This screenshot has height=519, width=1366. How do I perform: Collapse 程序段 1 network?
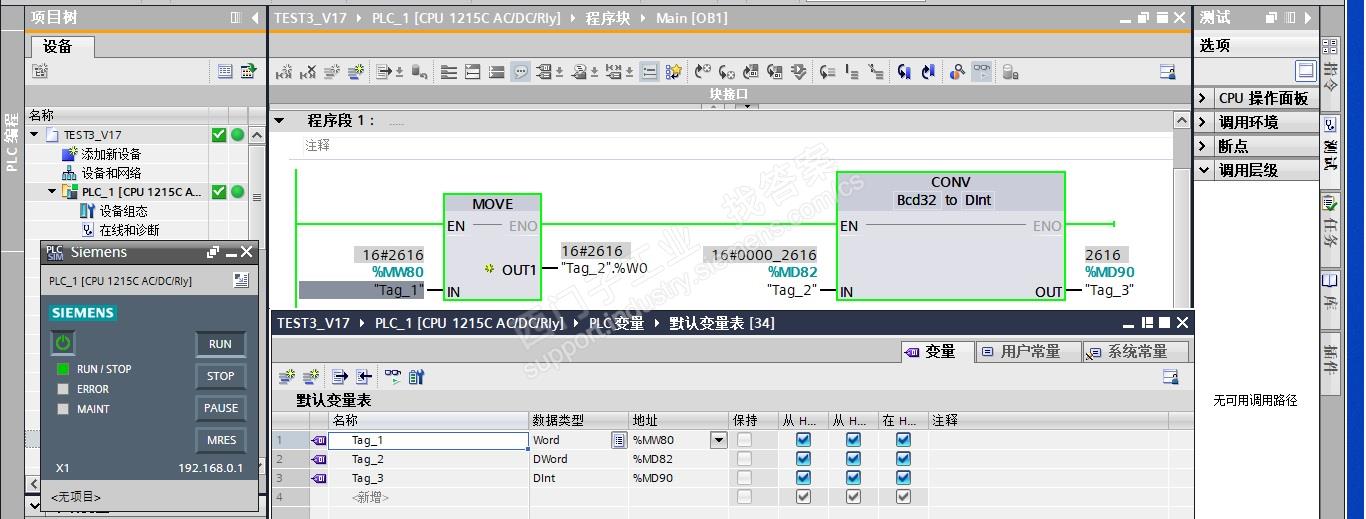[280, 120]
